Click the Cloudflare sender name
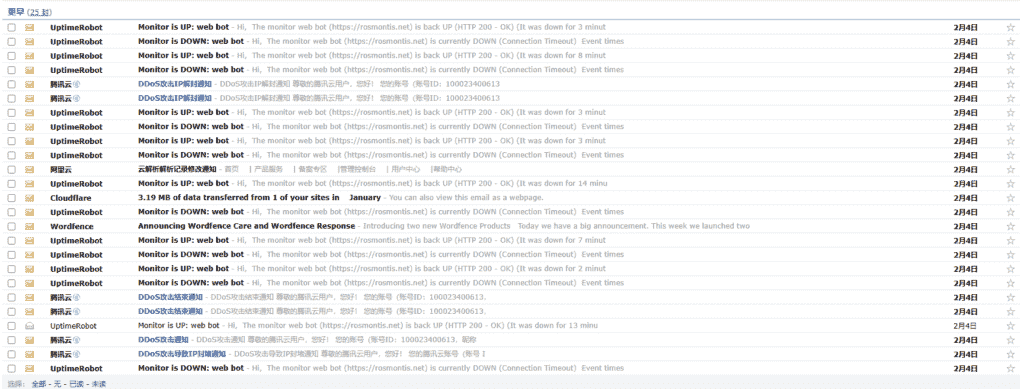Viewport: 1024px width, 389px height. tap(71, 198)
